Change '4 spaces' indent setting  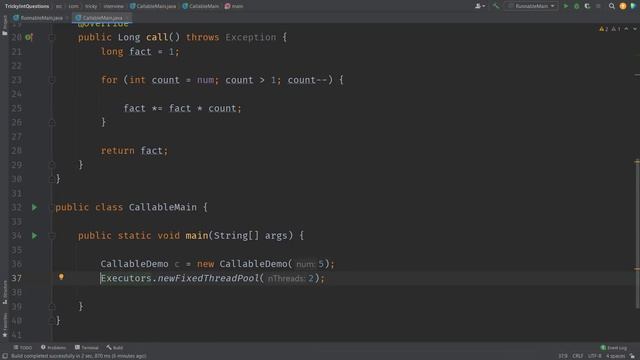tap(615, 356)
